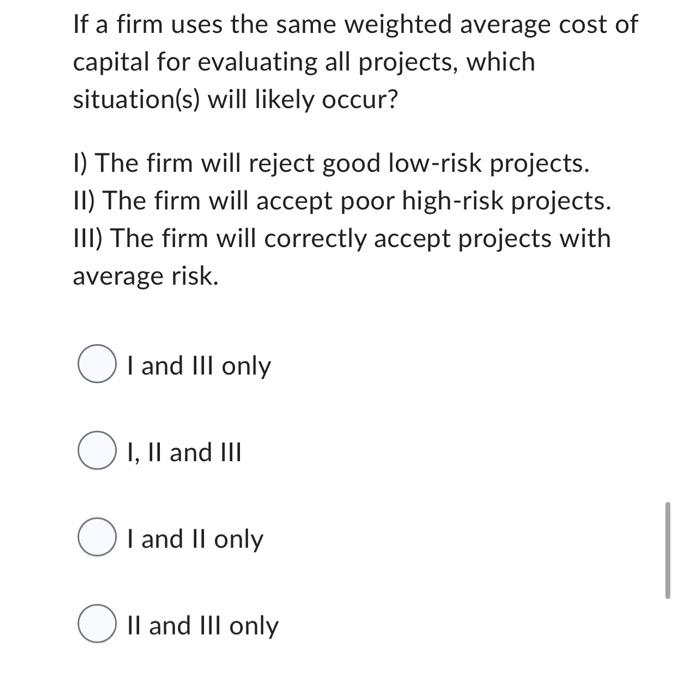Click the vertical scrollbar thumb on the right

667,550
